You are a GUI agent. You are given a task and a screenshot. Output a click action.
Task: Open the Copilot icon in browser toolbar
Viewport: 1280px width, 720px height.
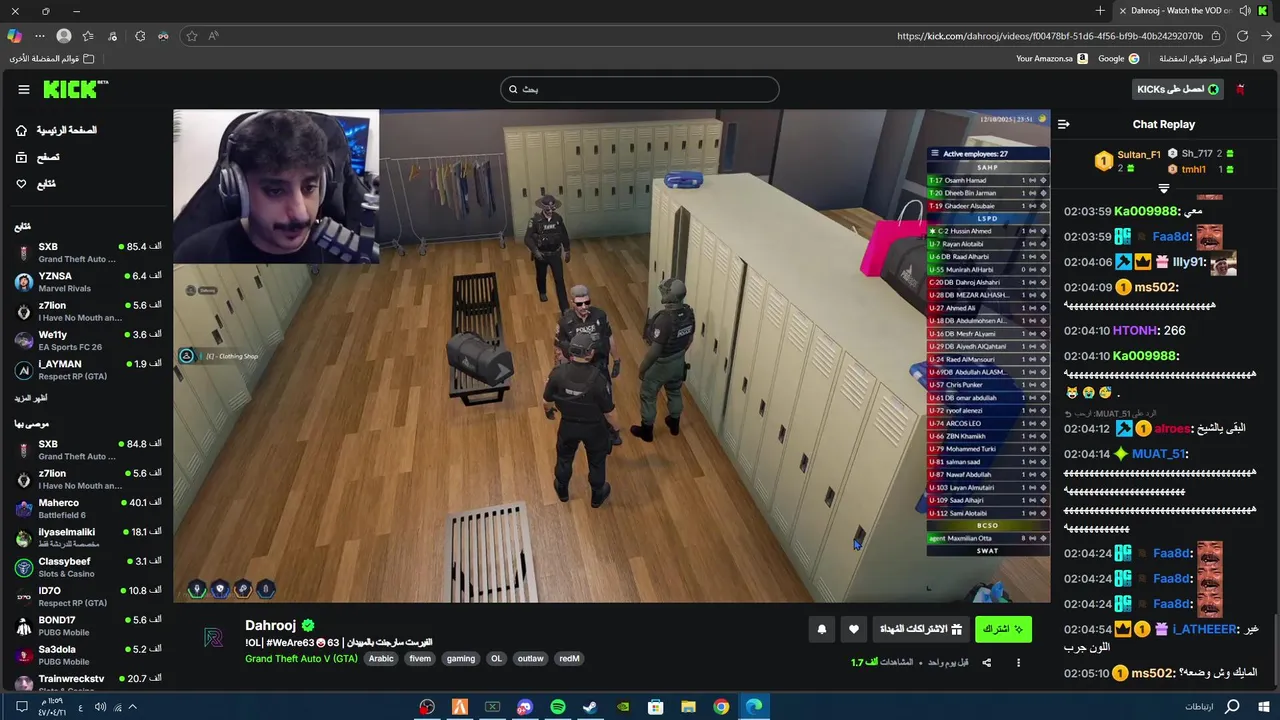click(x=14, y=36)
